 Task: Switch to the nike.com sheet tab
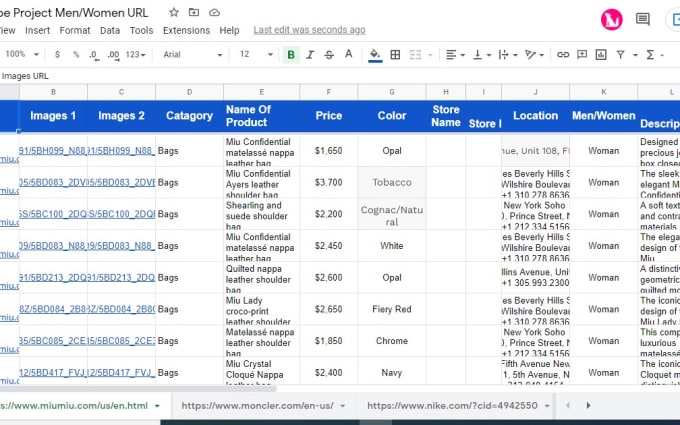[x=452, y=406]
